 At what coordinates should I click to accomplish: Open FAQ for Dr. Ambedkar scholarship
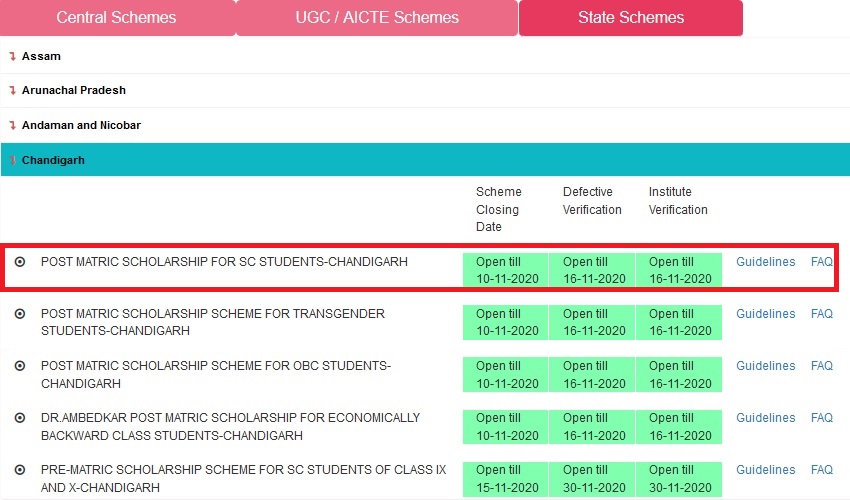click(821, 418)
